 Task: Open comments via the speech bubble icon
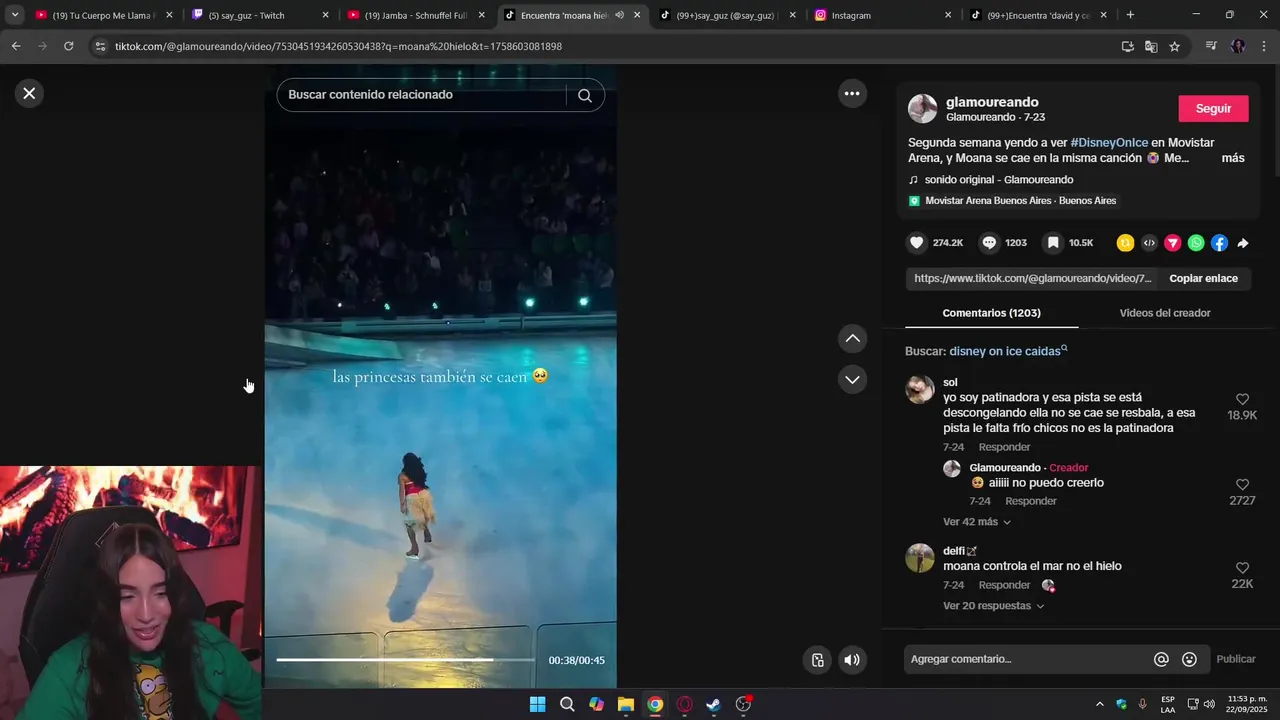[989, 243]
